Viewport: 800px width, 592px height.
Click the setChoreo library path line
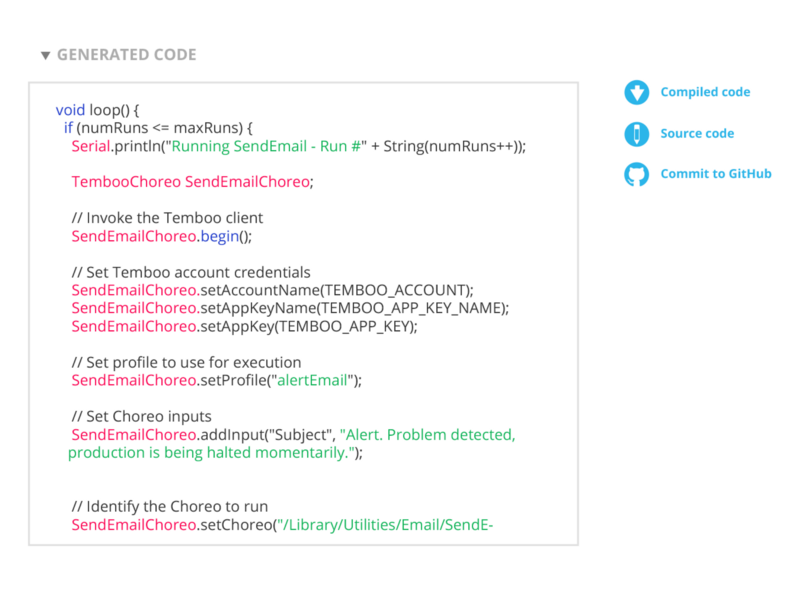[282, 525]
